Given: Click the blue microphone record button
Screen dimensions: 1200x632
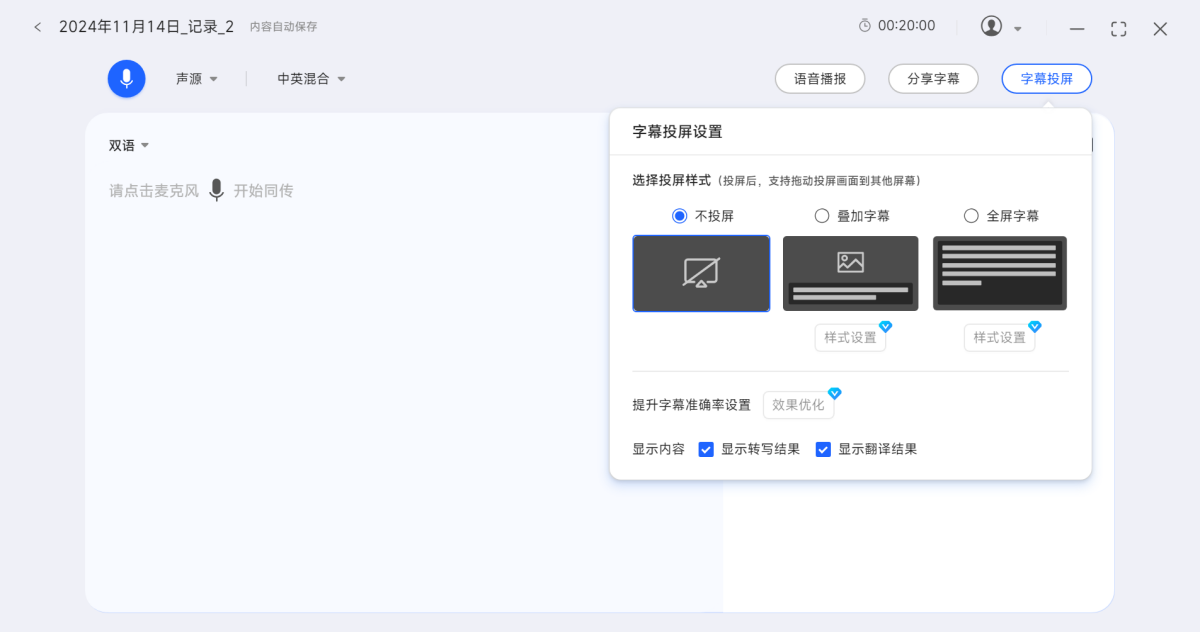Looking at the screenshot, I should pyautogui.click(x=127, y=79).
